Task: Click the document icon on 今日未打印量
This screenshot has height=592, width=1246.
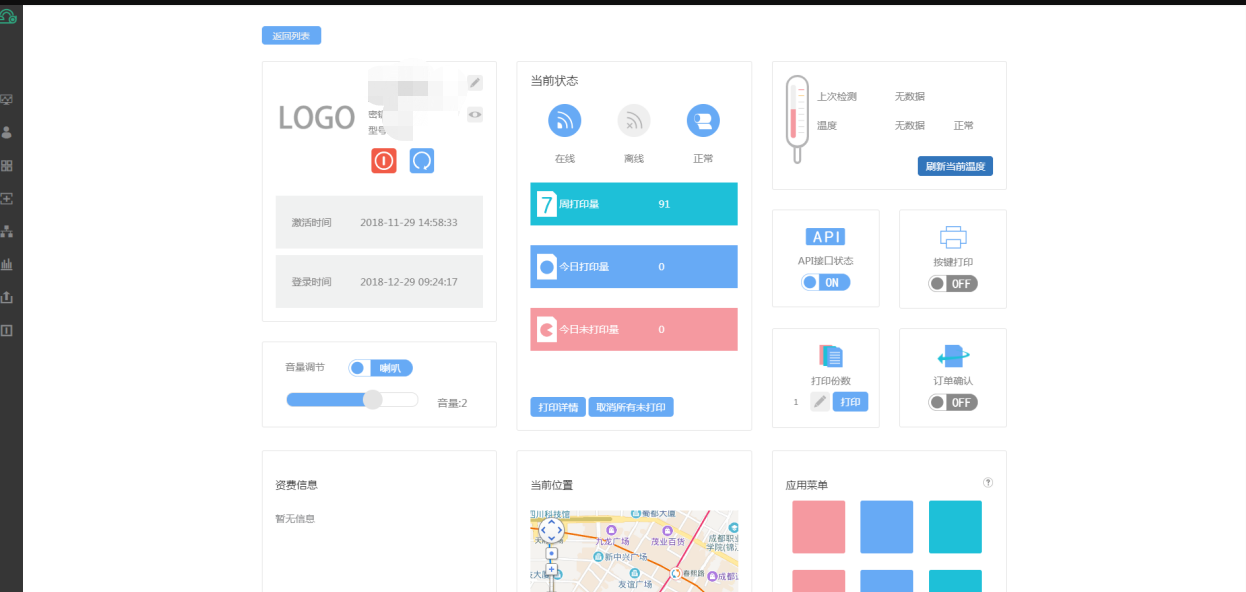Action: pos(547,329)
